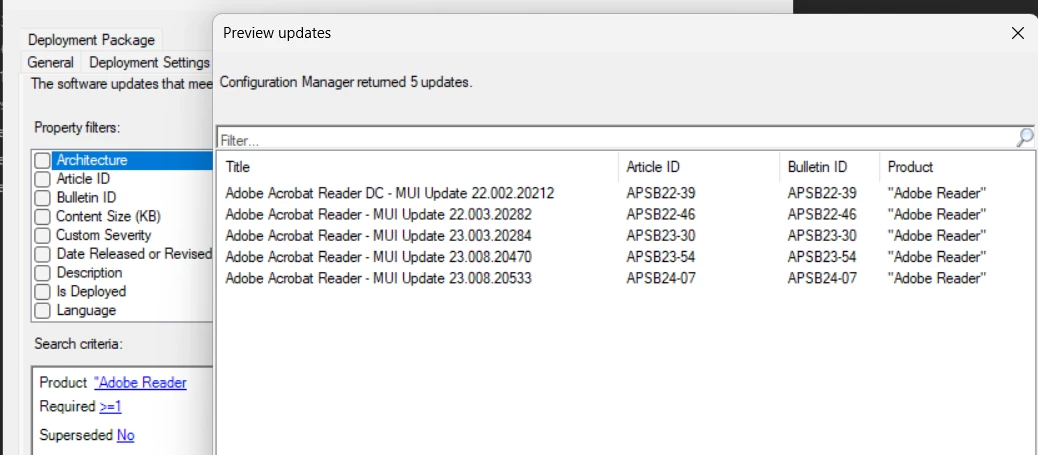Click Bulletin ID cell APSB24-07
Screen dimensions: 1038x455
click(822, 278)
